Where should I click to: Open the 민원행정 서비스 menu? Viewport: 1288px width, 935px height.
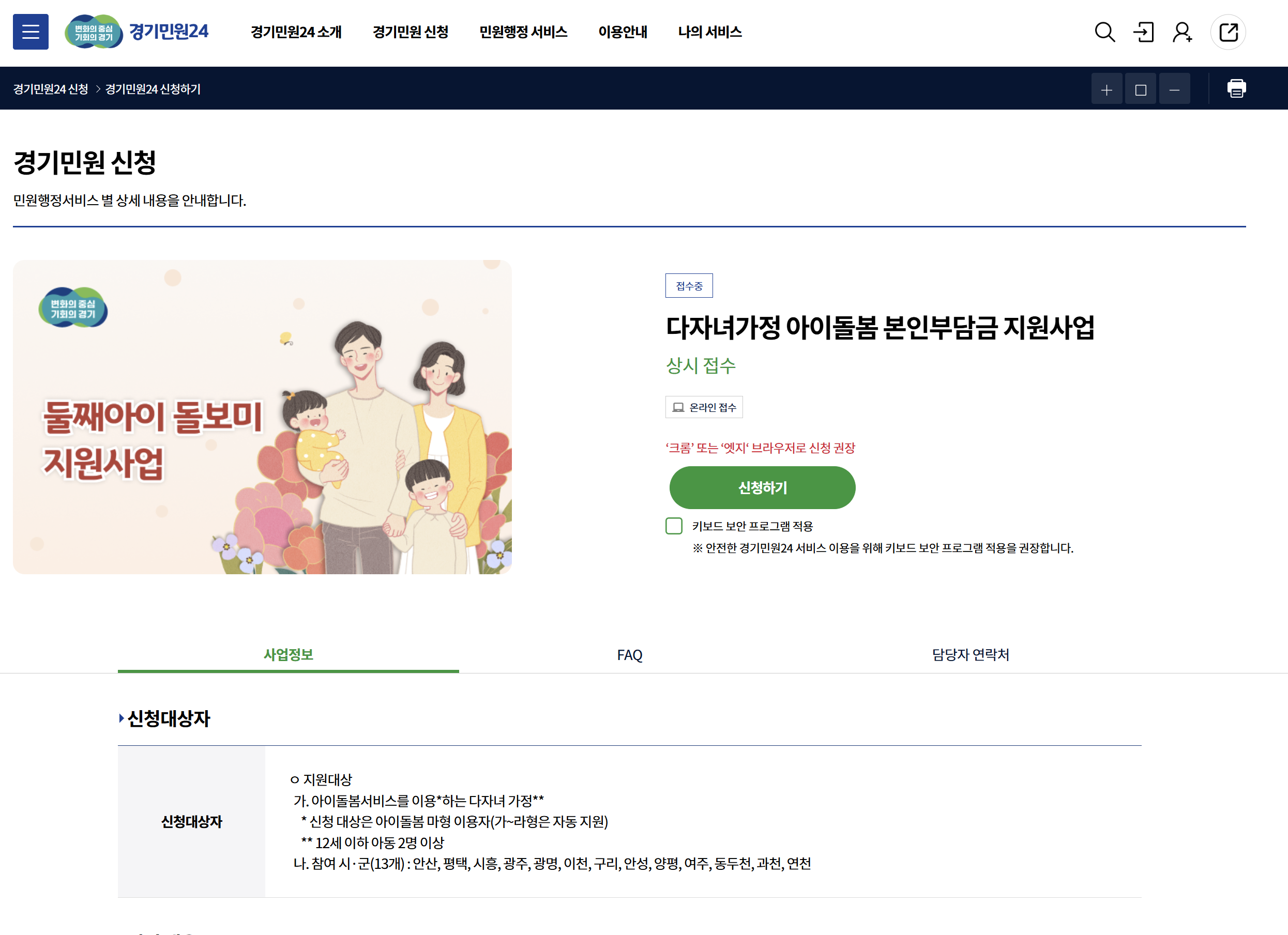point(523,32)
